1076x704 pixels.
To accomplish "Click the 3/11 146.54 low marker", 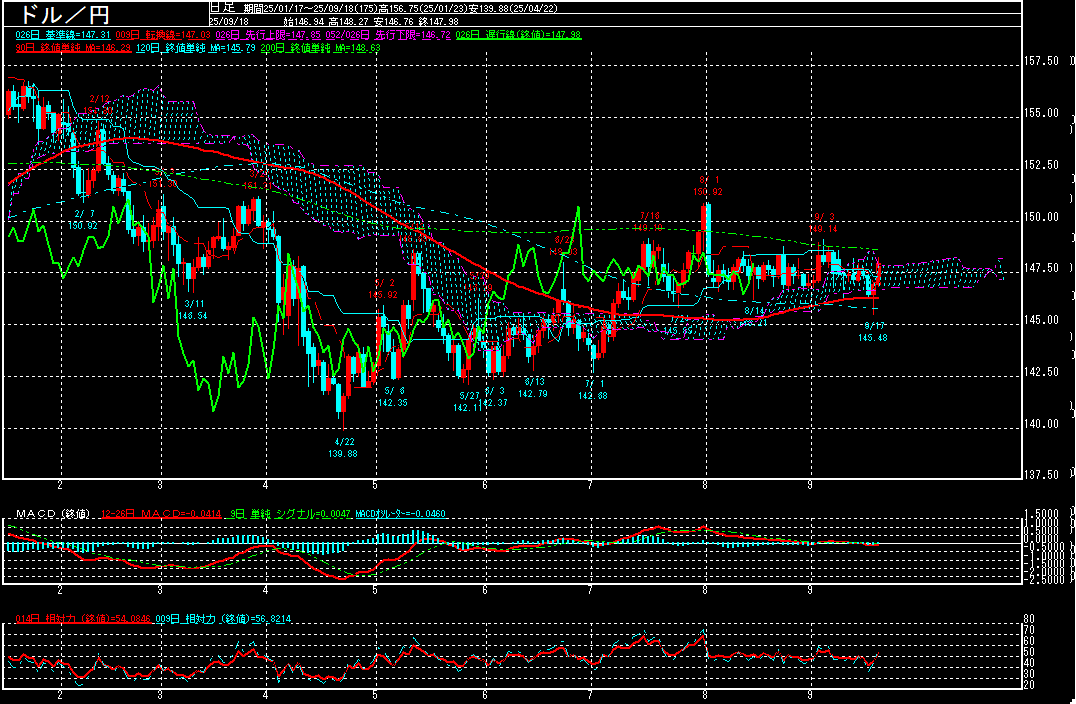I will coord(192,309).
